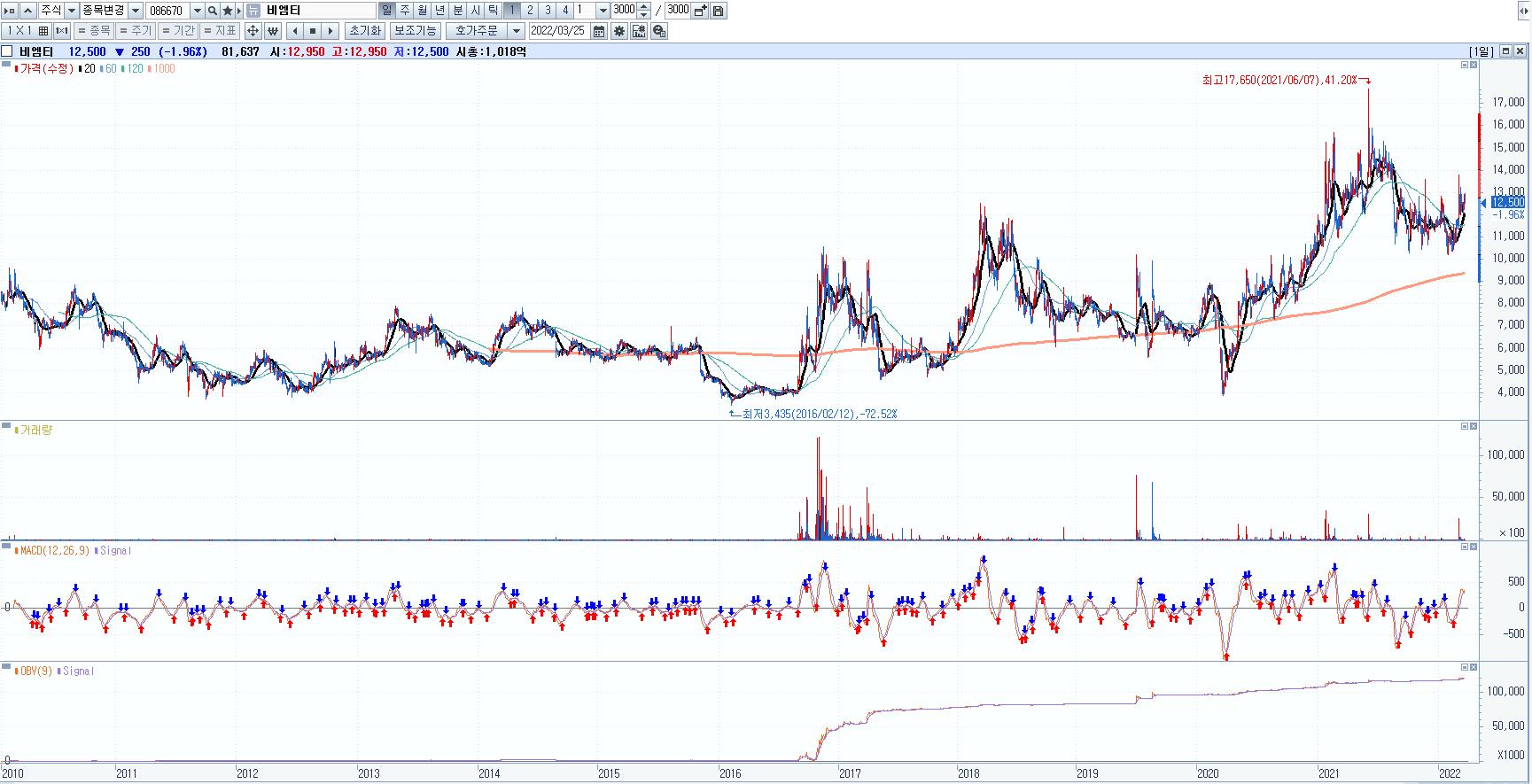The height and width of the screenshot is (784, 1532).
Task: Minimize the OBV panel using its small icon
Action: click(1465, 667)
